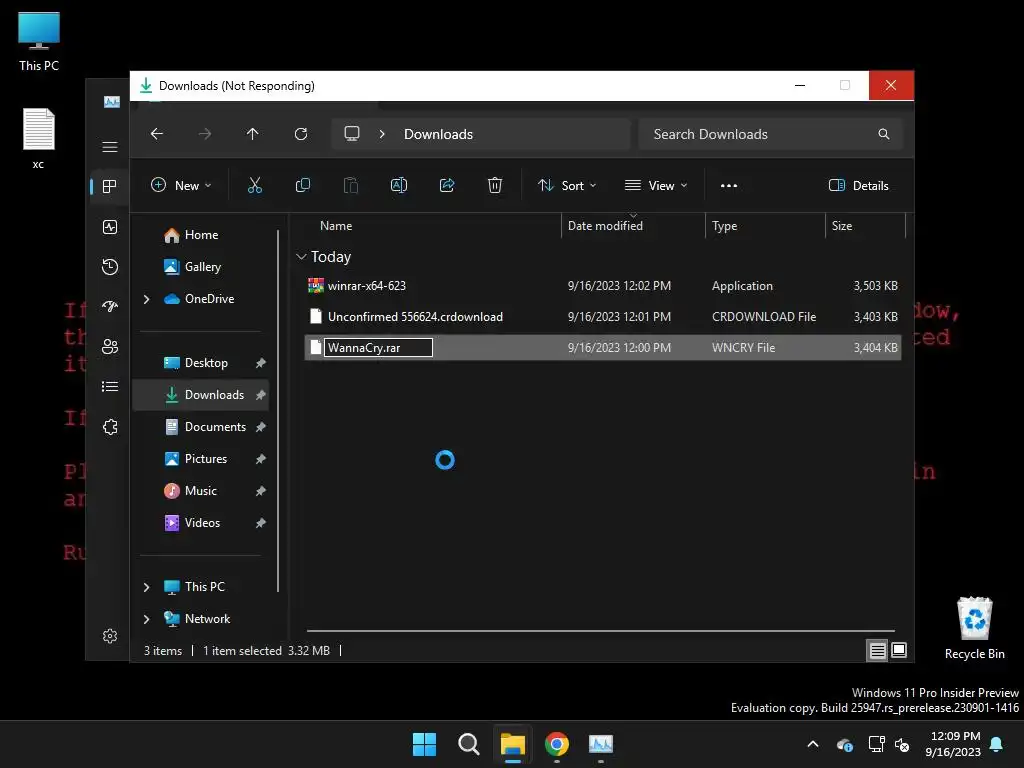Screen dimensions: 1024x768
Task: Click the horizontal scrollbar in file list
Action: tap(601, 631)
